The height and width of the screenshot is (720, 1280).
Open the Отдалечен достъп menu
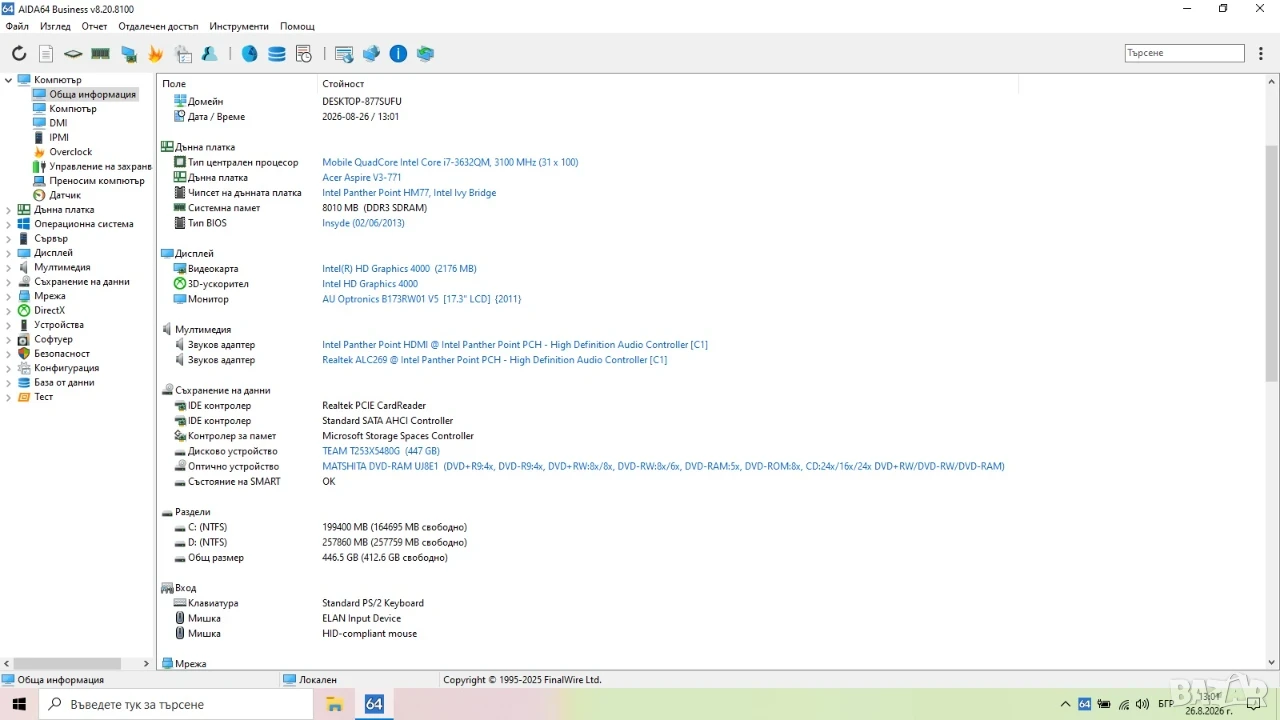pyautogui.click(x=158, y=26)
